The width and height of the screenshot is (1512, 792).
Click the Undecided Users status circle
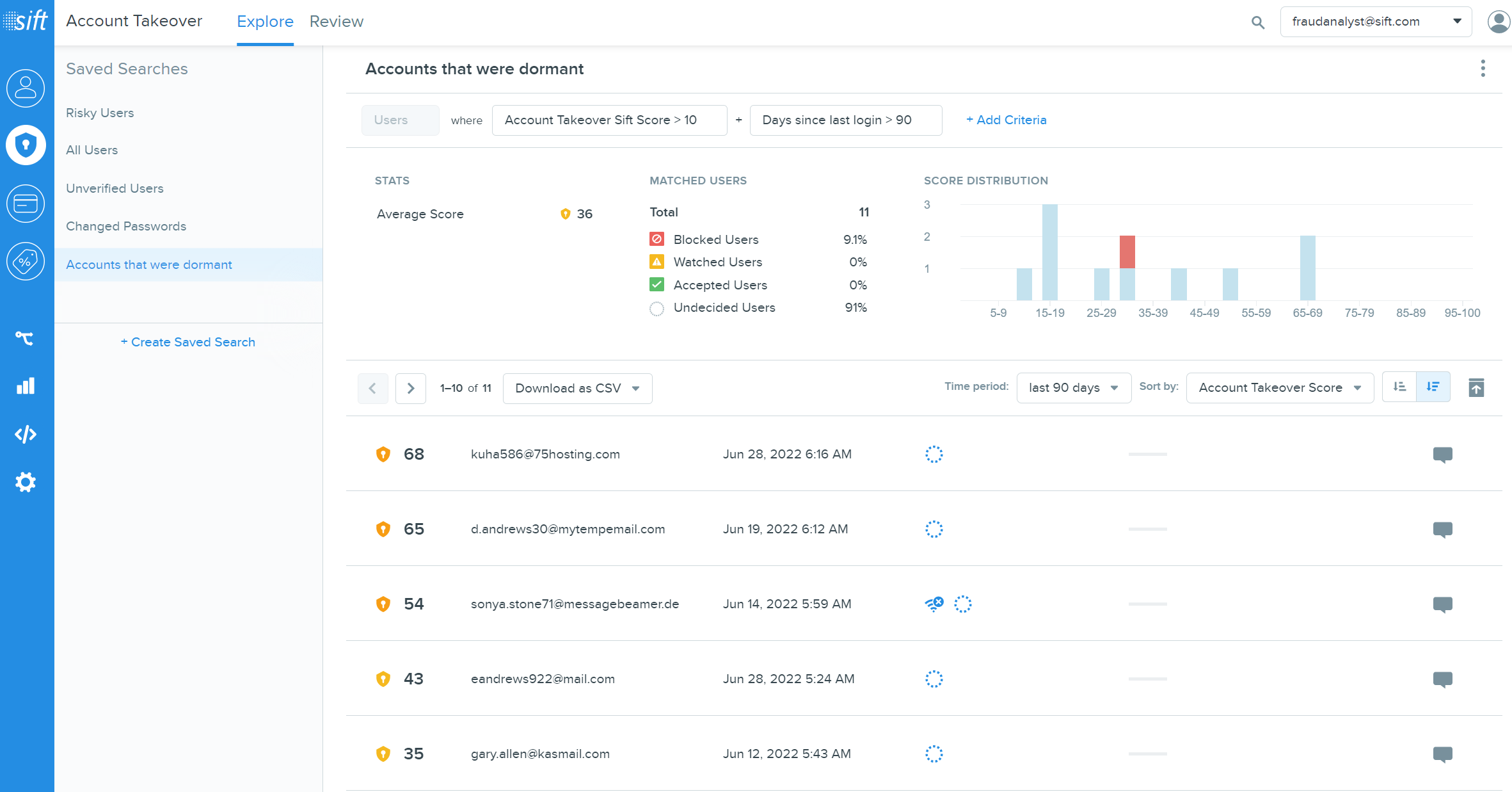[657, 308]
